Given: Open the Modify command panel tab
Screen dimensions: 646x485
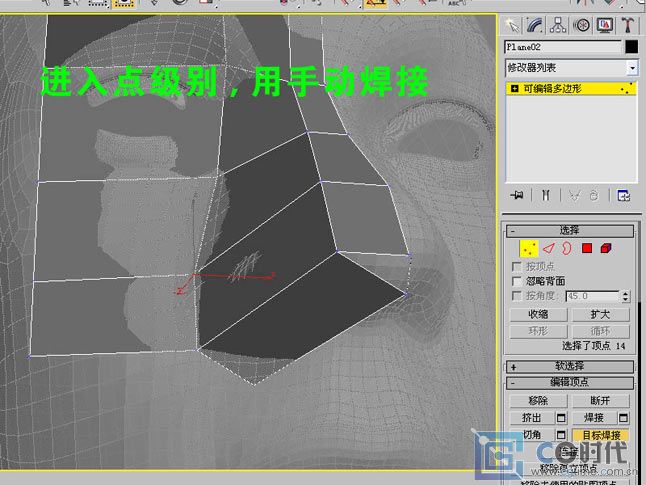Looking at the screenshot, I should pyautogui.click(x=536, y=25).
